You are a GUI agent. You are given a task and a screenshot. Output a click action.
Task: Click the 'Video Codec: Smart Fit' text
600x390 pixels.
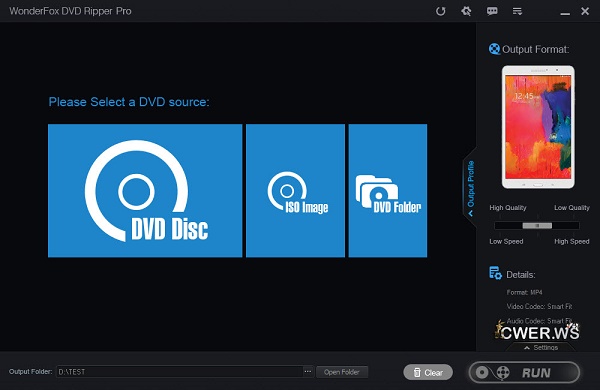pos(539,307)
